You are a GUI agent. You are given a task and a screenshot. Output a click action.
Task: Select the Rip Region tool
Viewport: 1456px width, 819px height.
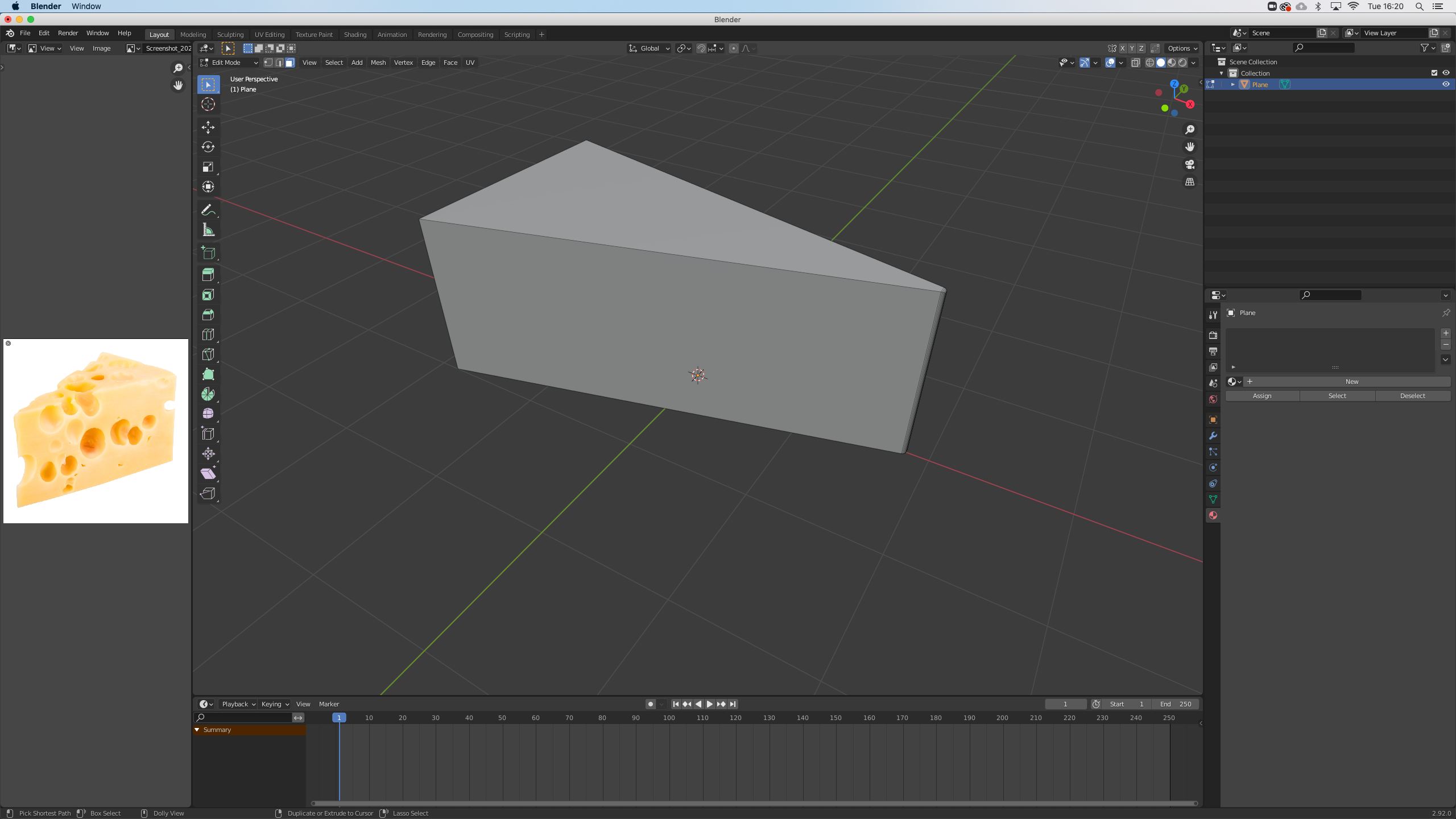pyautogui.click(x=208, y=494)
